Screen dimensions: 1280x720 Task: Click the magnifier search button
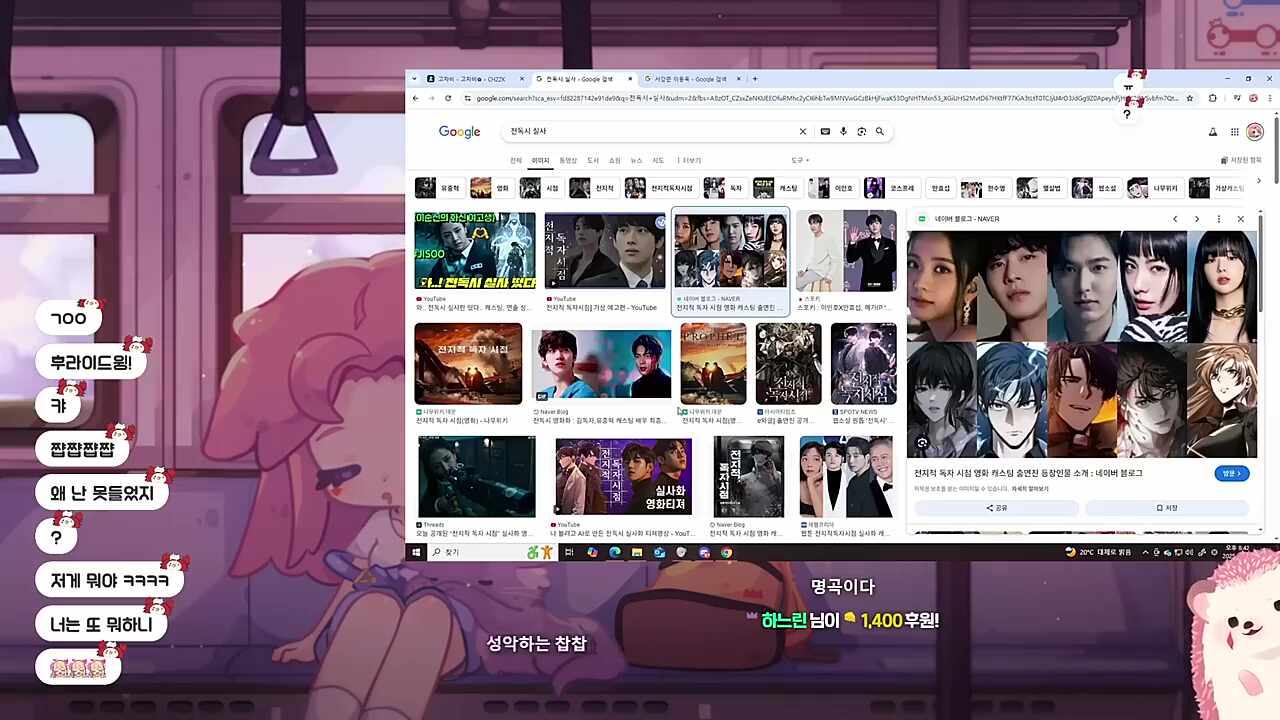click(880, 131)
